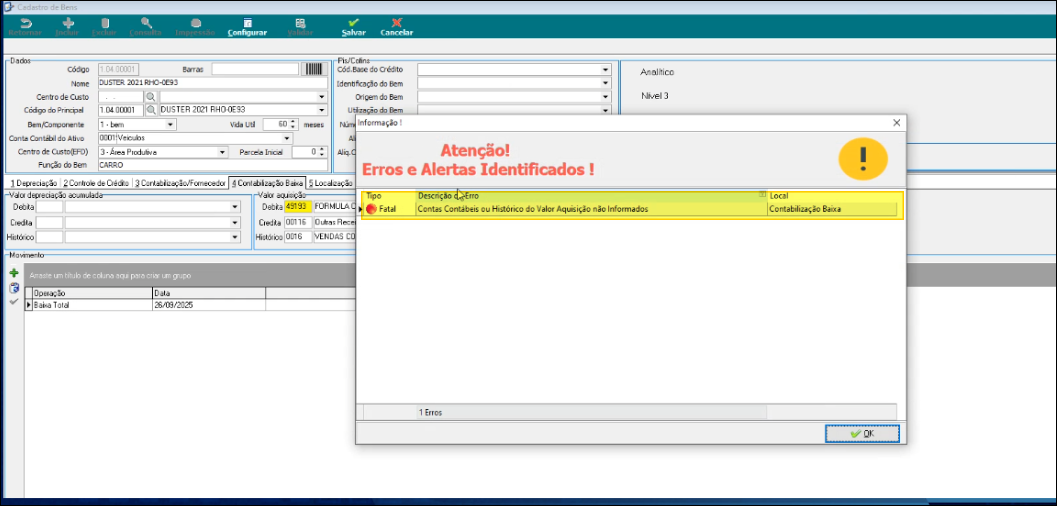Click the yellow warning exclamation icon
This screenshot has width=1057, height=506.
point(862,158)
